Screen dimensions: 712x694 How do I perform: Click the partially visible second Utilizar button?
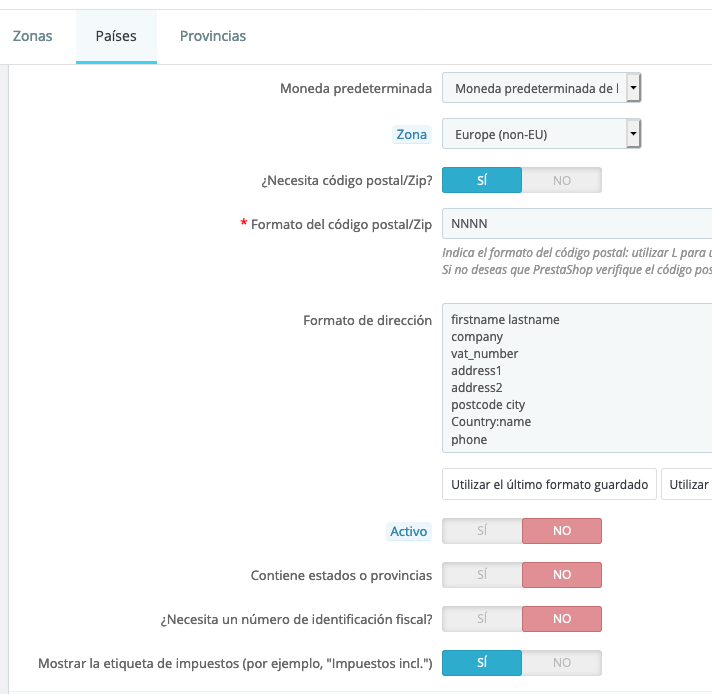(687, 485)
